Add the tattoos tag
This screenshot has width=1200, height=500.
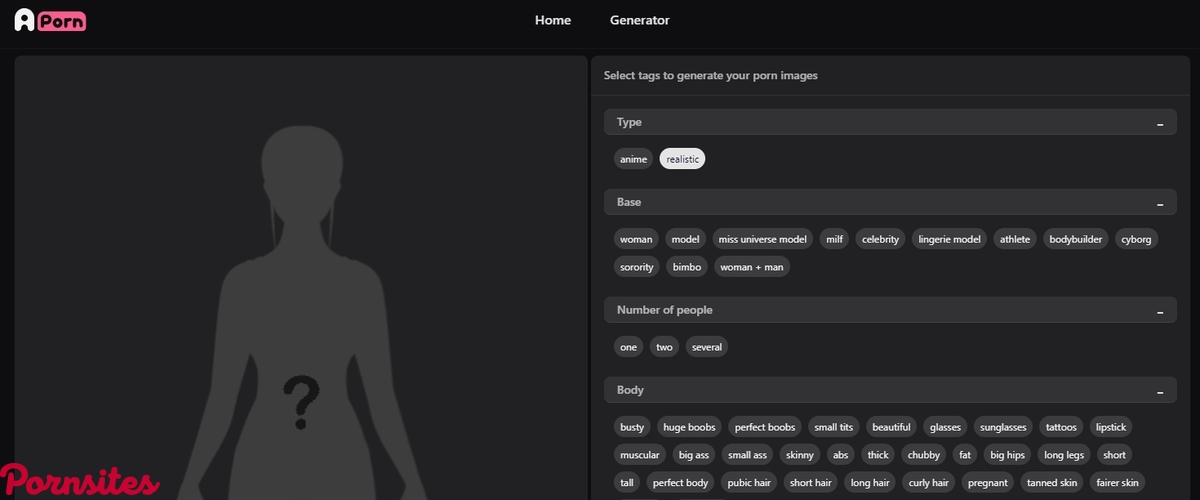tap(1061, 427)
